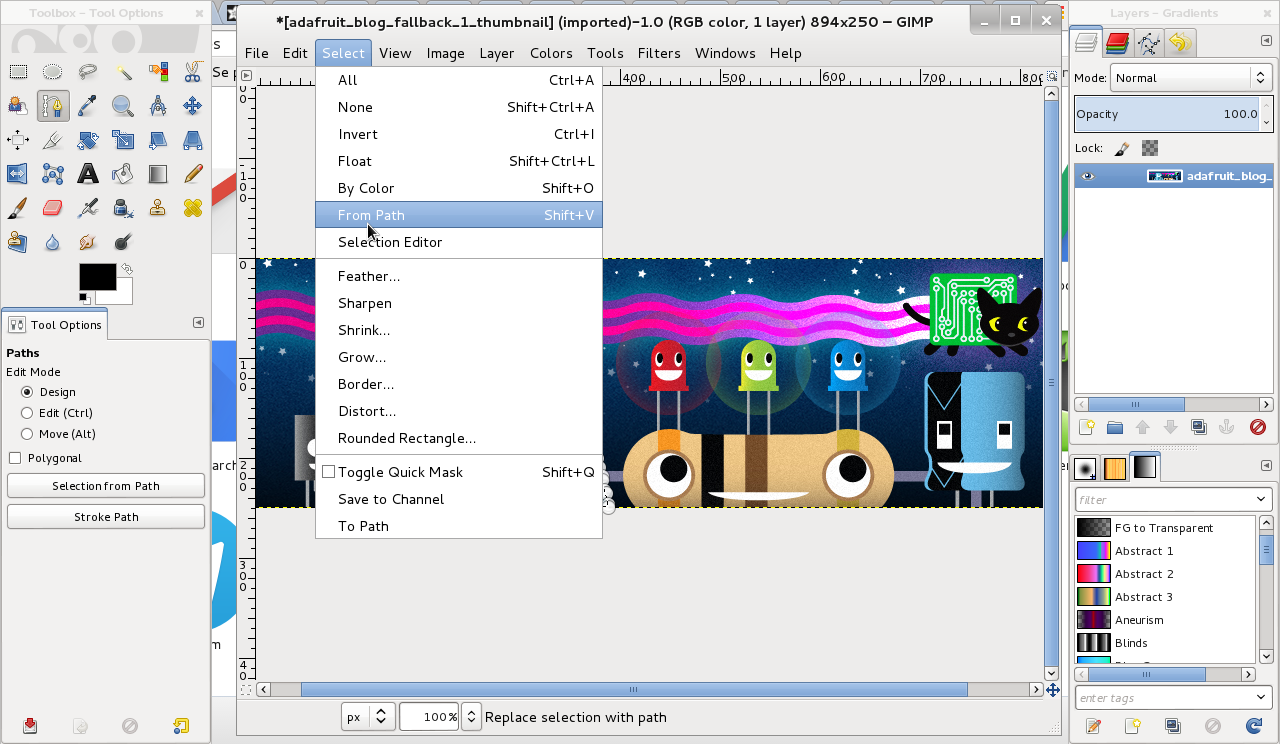This screenshot has height=744, width=1280.
Task: Click the Create new layer icon
Action: point(1087,427)
